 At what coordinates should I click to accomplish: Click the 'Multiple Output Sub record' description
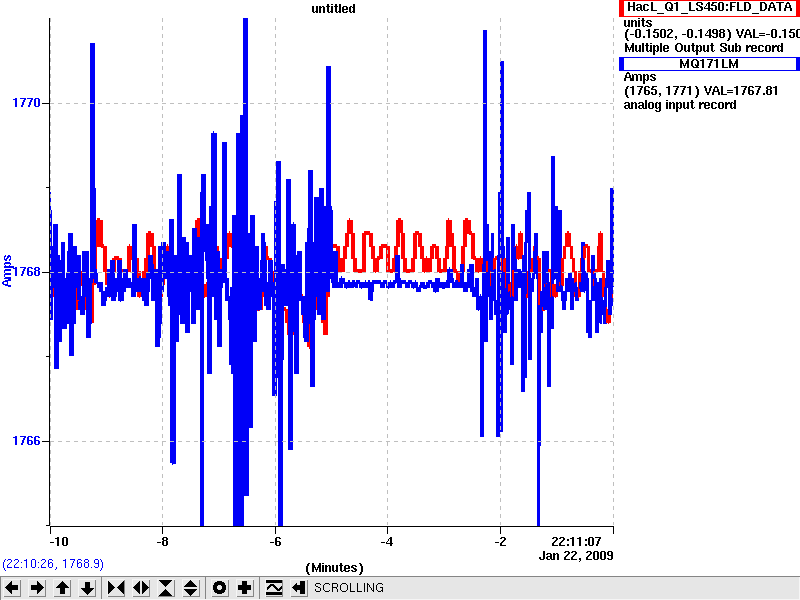[x=704, y=48]
